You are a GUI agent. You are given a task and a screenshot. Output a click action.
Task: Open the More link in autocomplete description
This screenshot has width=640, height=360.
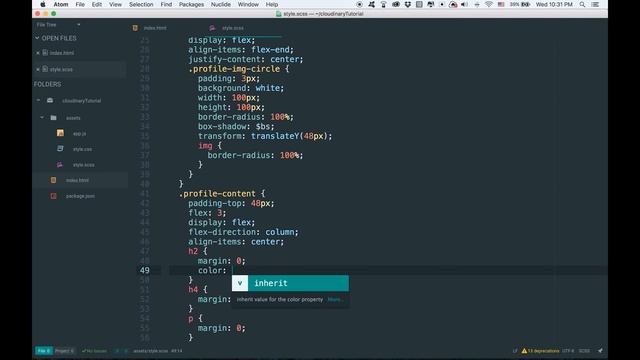(335, 300)
